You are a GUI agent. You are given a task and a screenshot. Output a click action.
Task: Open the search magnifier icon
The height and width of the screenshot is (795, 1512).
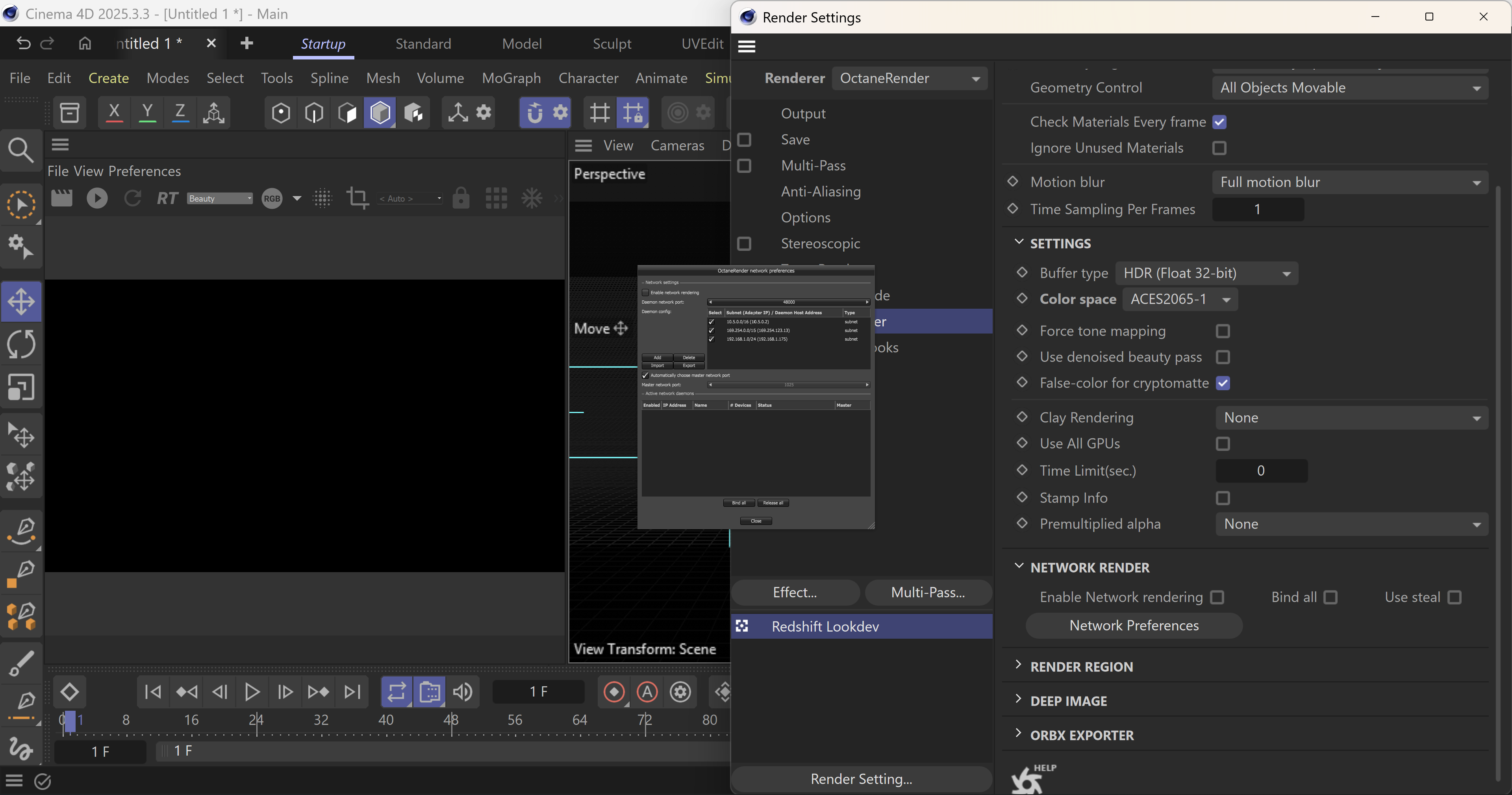coord(21,150)
